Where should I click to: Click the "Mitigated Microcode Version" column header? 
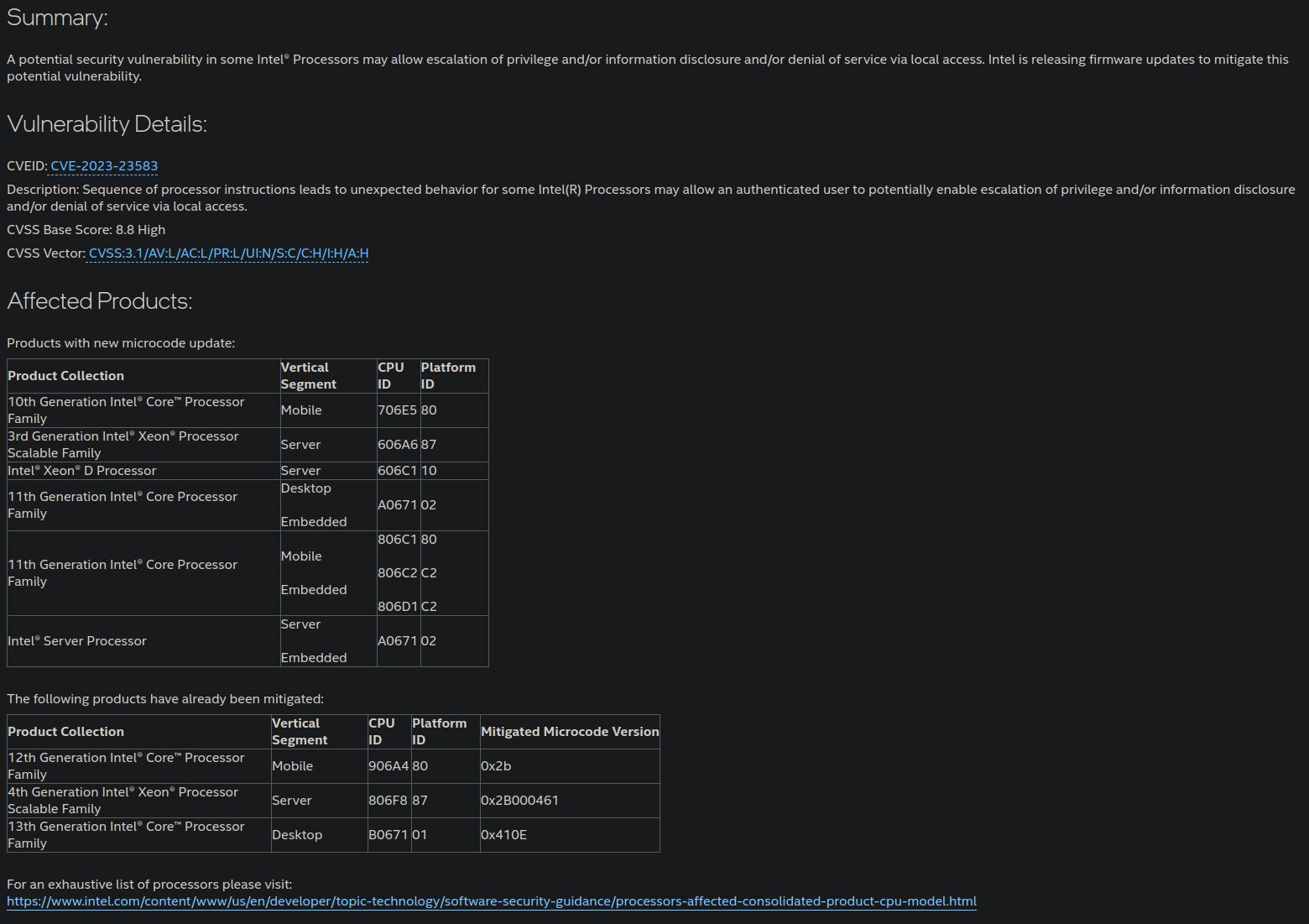point(570,732)
